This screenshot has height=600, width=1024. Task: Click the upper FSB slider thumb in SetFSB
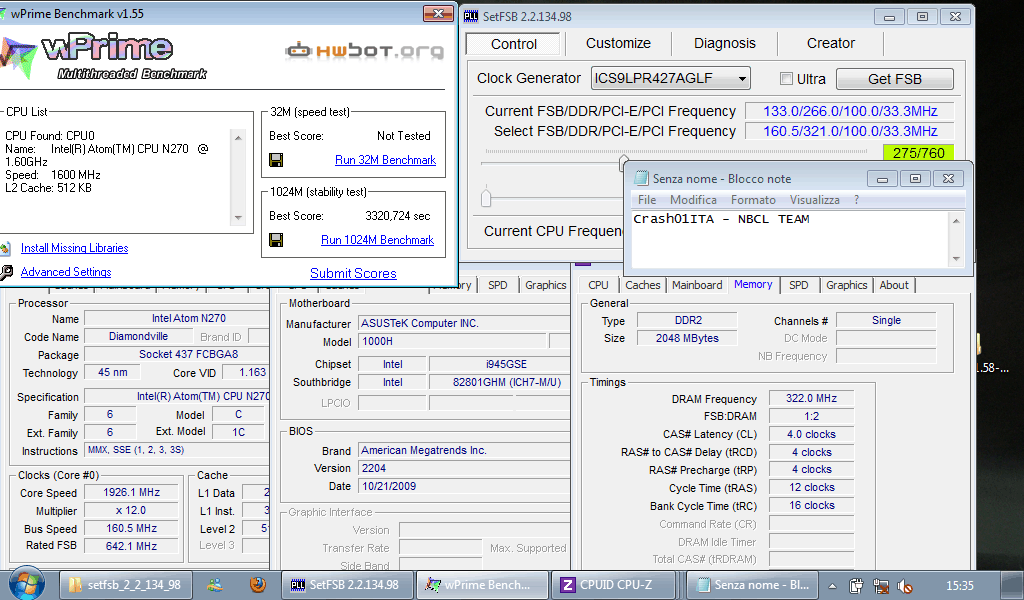click(x=623, y=162)
